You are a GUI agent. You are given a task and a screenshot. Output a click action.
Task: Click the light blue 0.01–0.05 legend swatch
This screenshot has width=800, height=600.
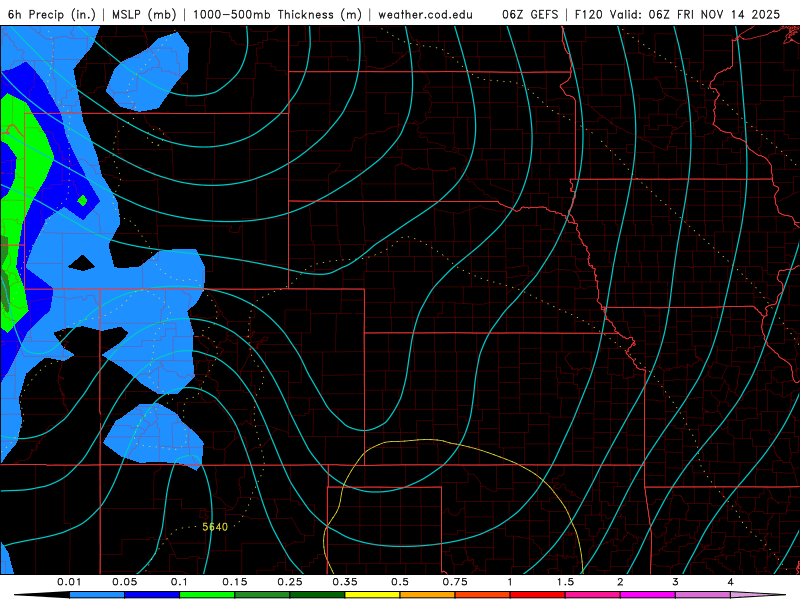97,595
